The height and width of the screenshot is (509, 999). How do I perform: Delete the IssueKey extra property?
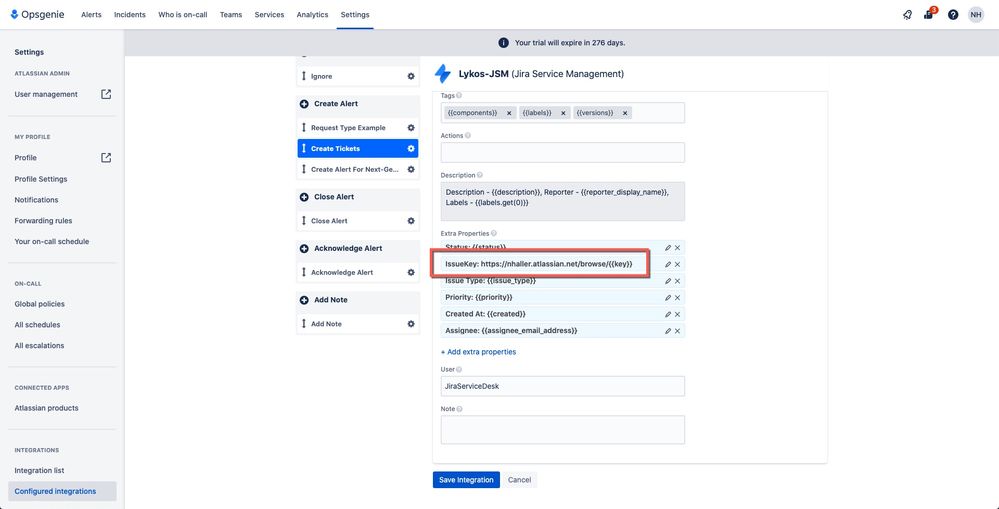click(x=677, y=264)
